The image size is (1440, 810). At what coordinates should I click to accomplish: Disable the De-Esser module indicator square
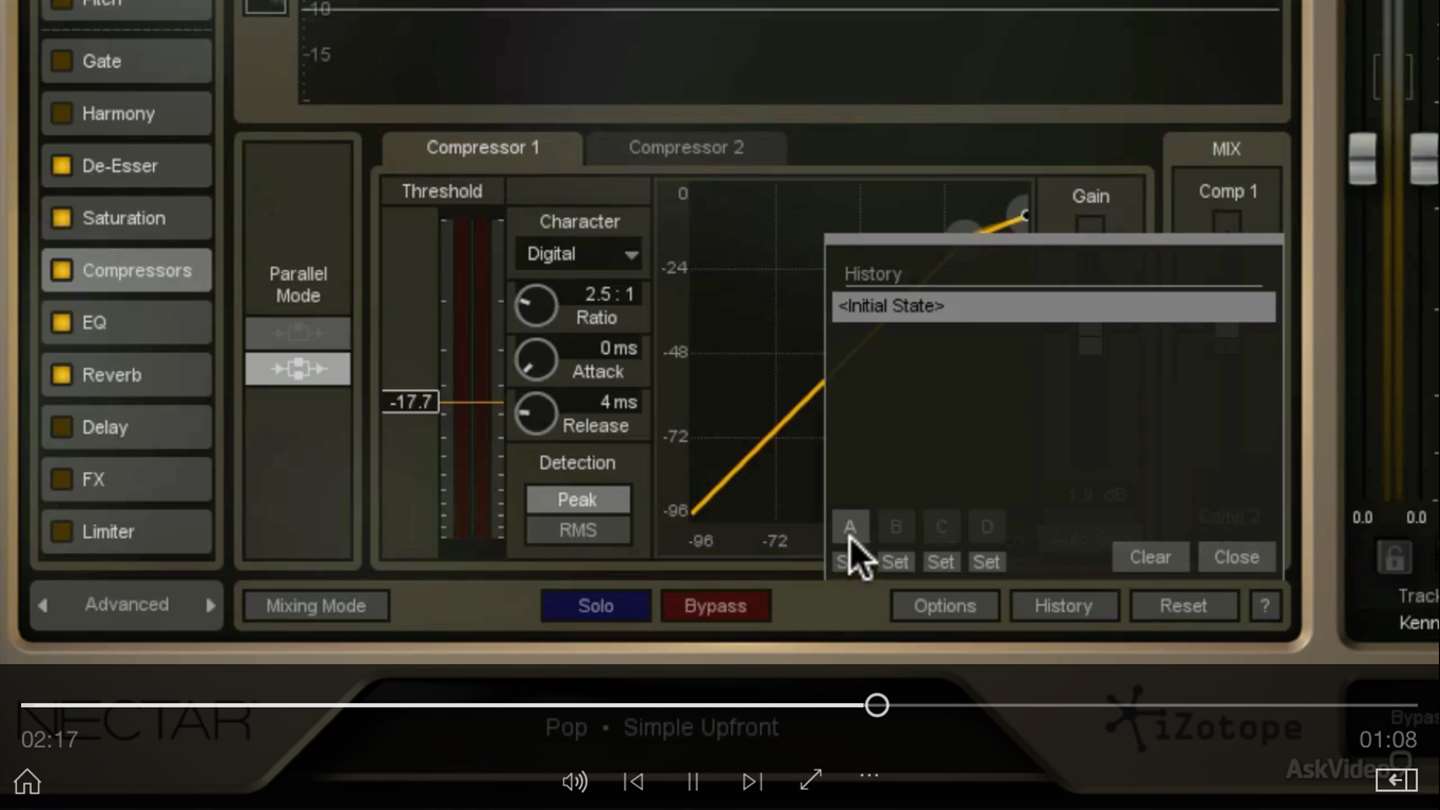click(x=62, y=166)
